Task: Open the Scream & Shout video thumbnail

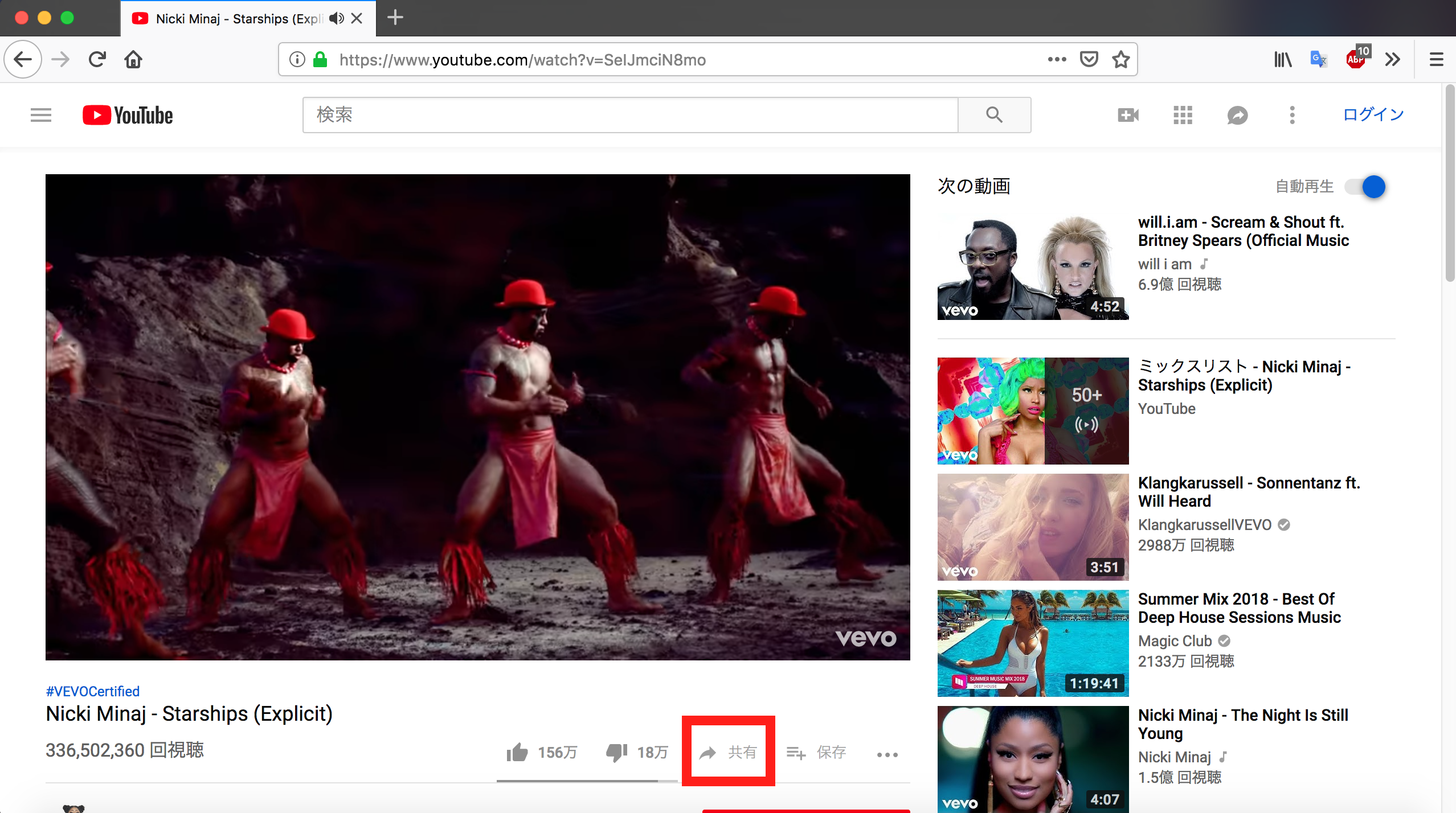Action: [1033, 266]
